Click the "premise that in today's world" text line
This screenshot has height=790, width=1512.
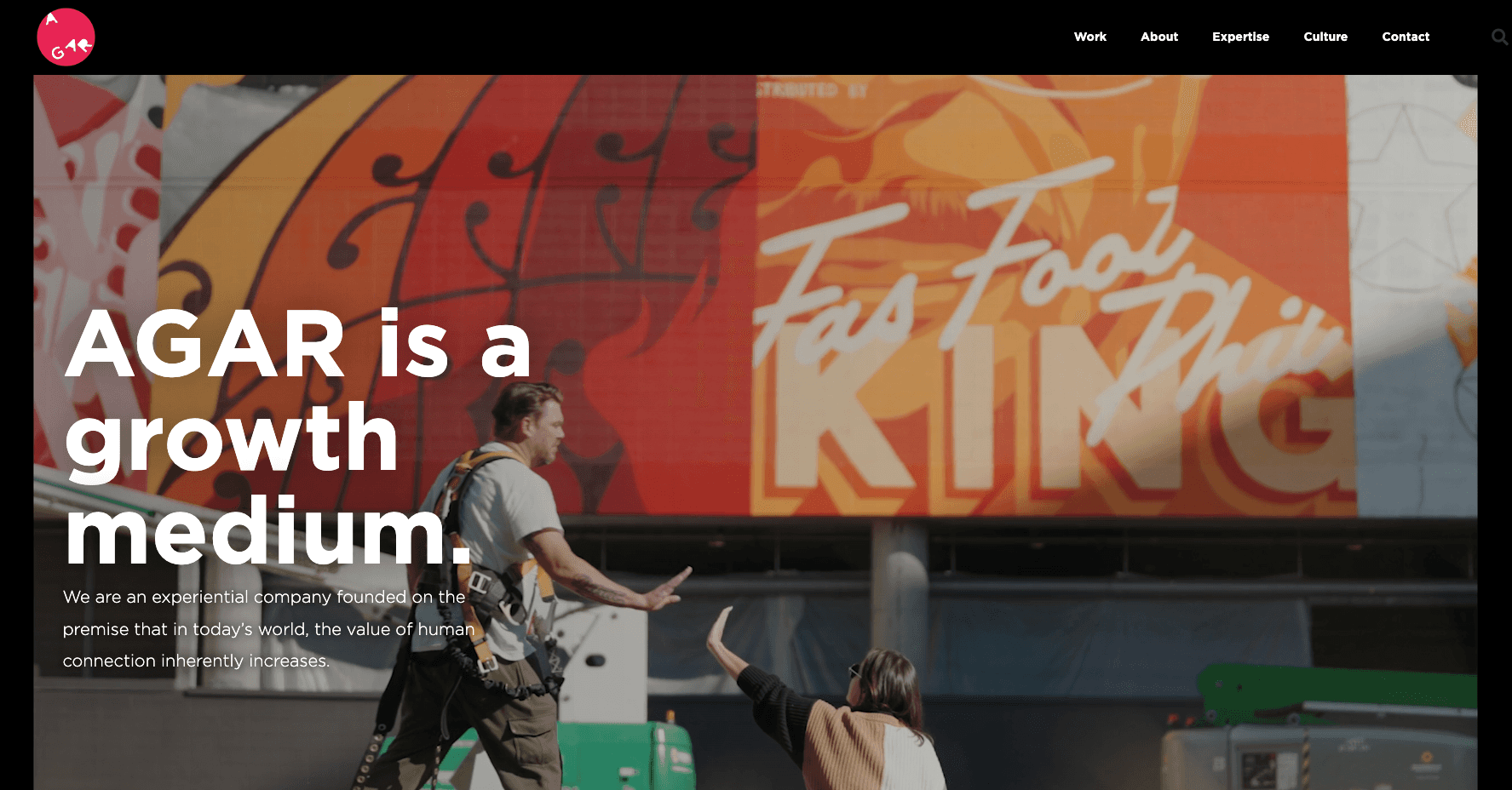[x=268, y=629]
